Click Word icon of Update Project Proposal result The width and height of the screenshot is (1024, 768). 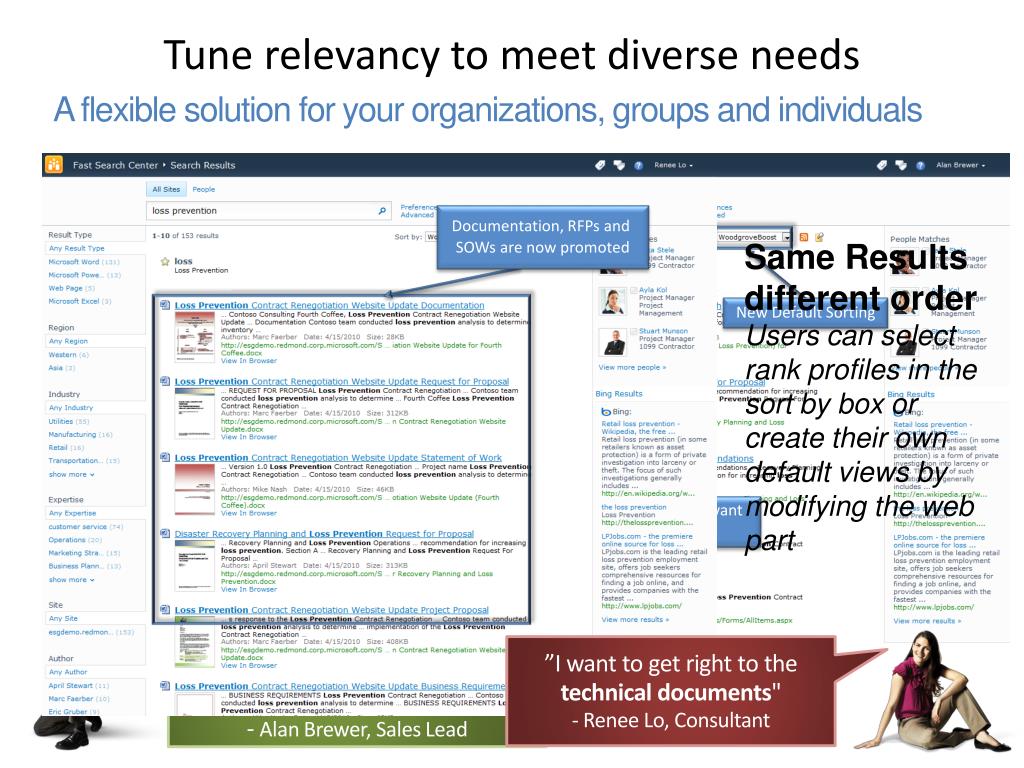pos(165,610)
